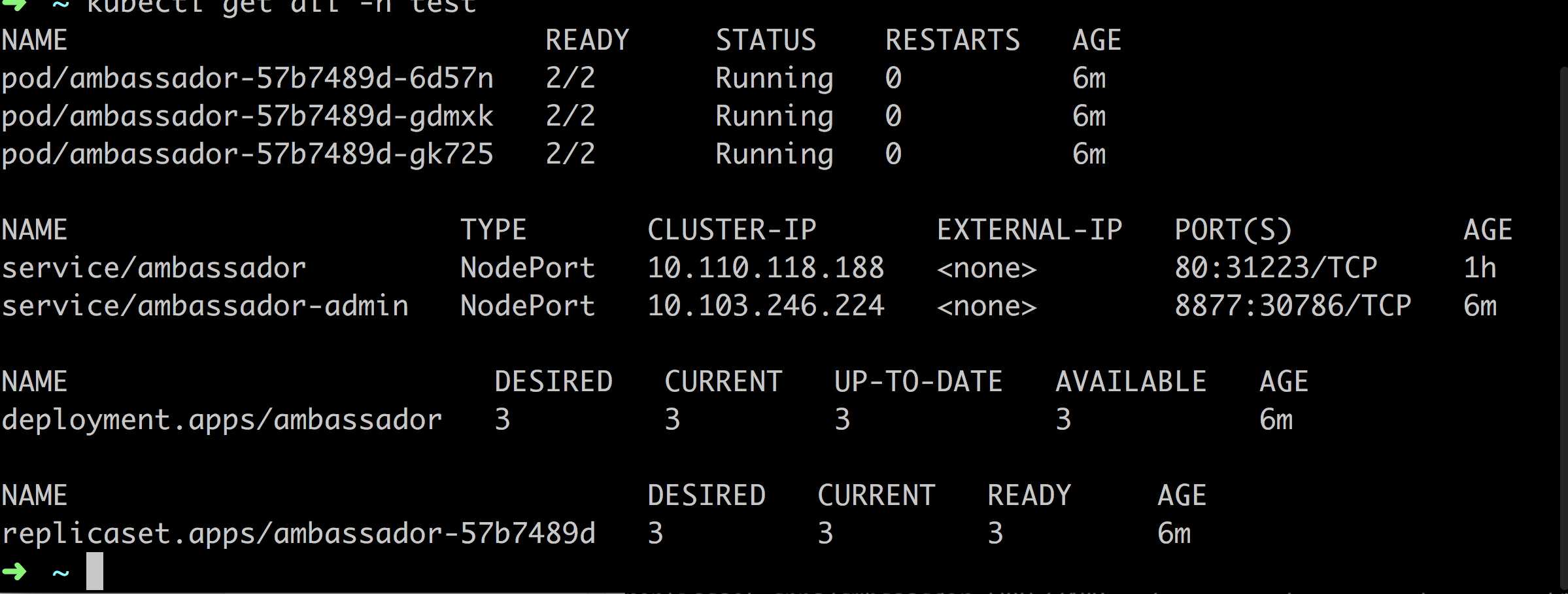Click deployment.apps/ambassador text

pyautogui.click(x=222, y=421)
